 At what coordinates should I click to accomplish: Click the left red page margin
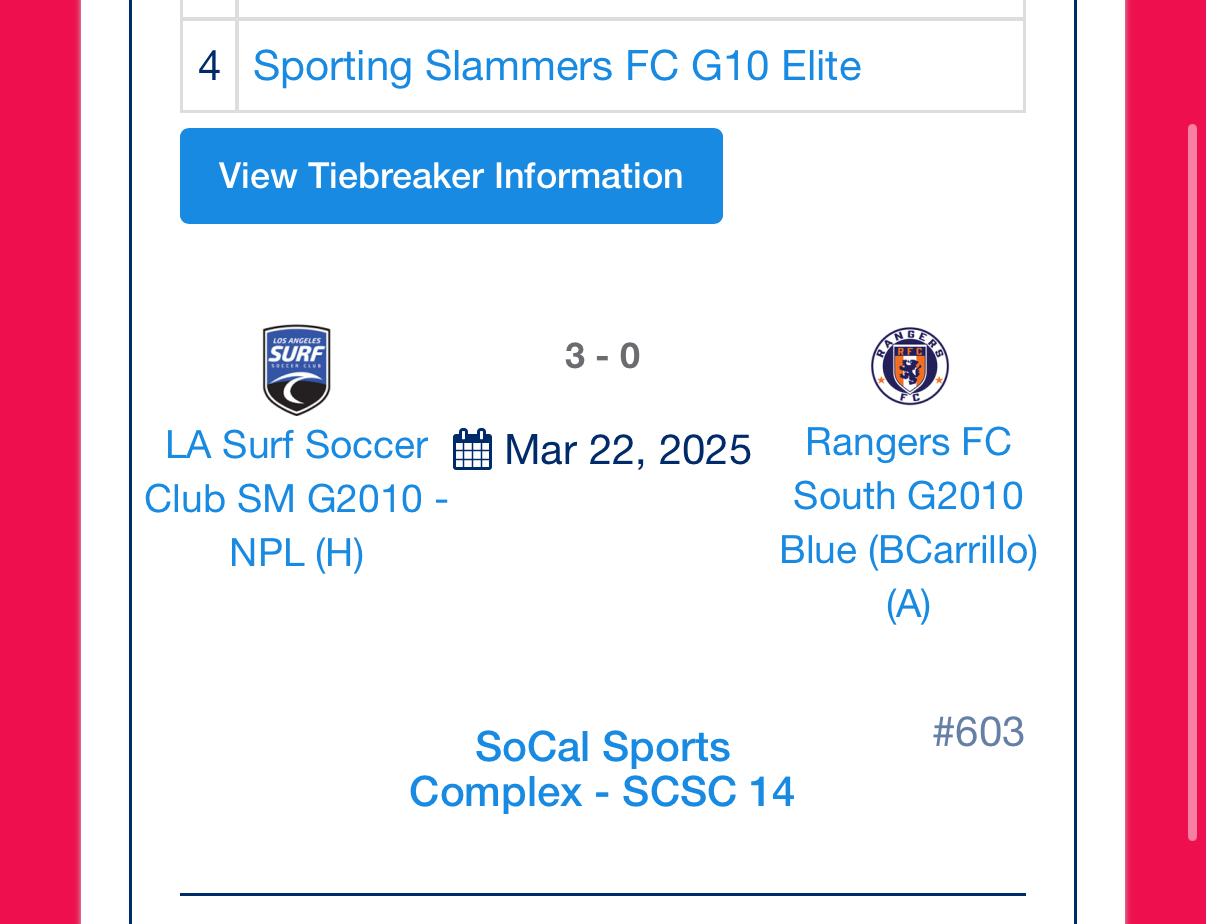[40, 462]
